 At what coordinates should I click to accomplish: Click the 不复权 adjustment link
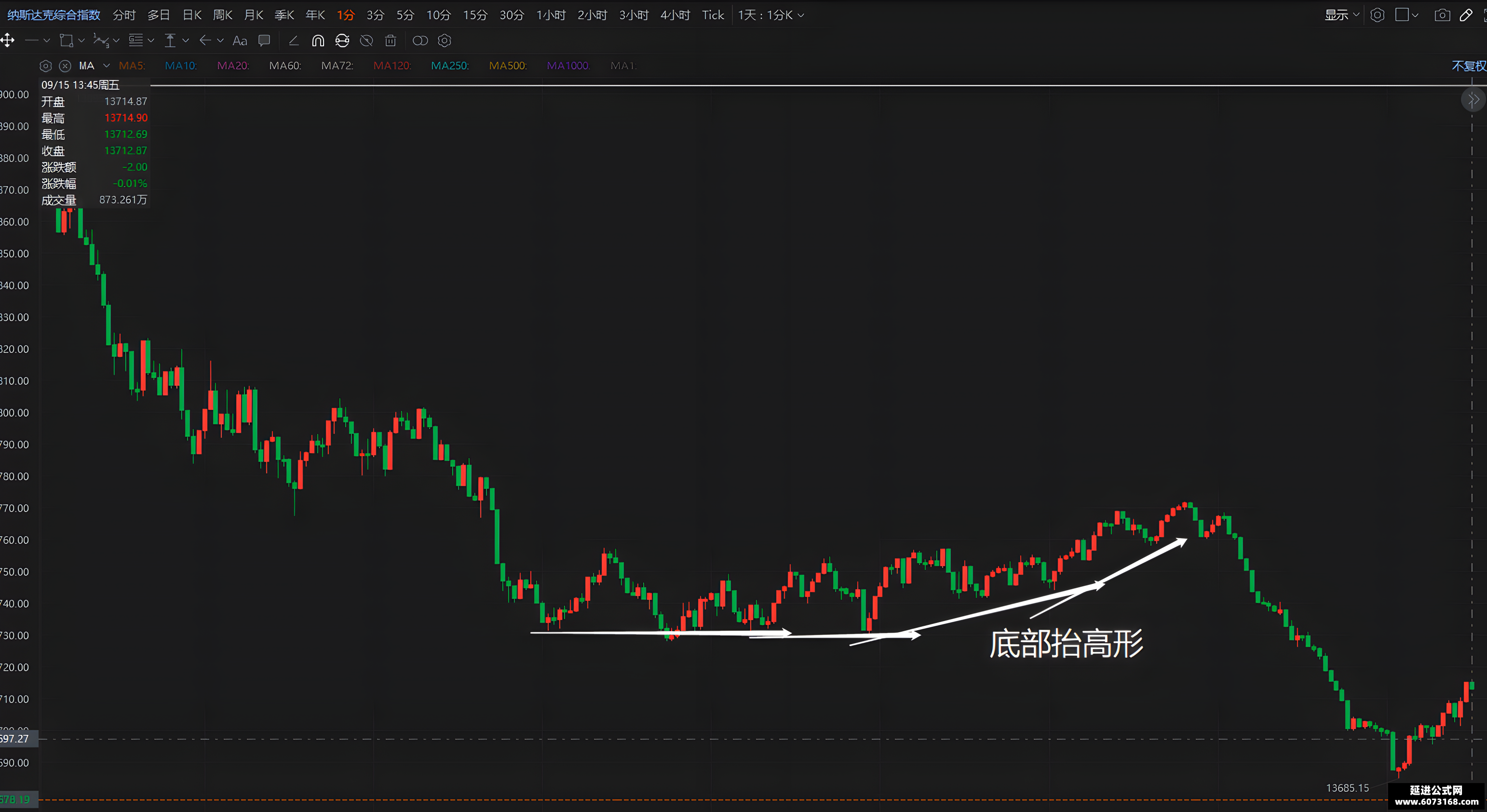click(1469, 66)
